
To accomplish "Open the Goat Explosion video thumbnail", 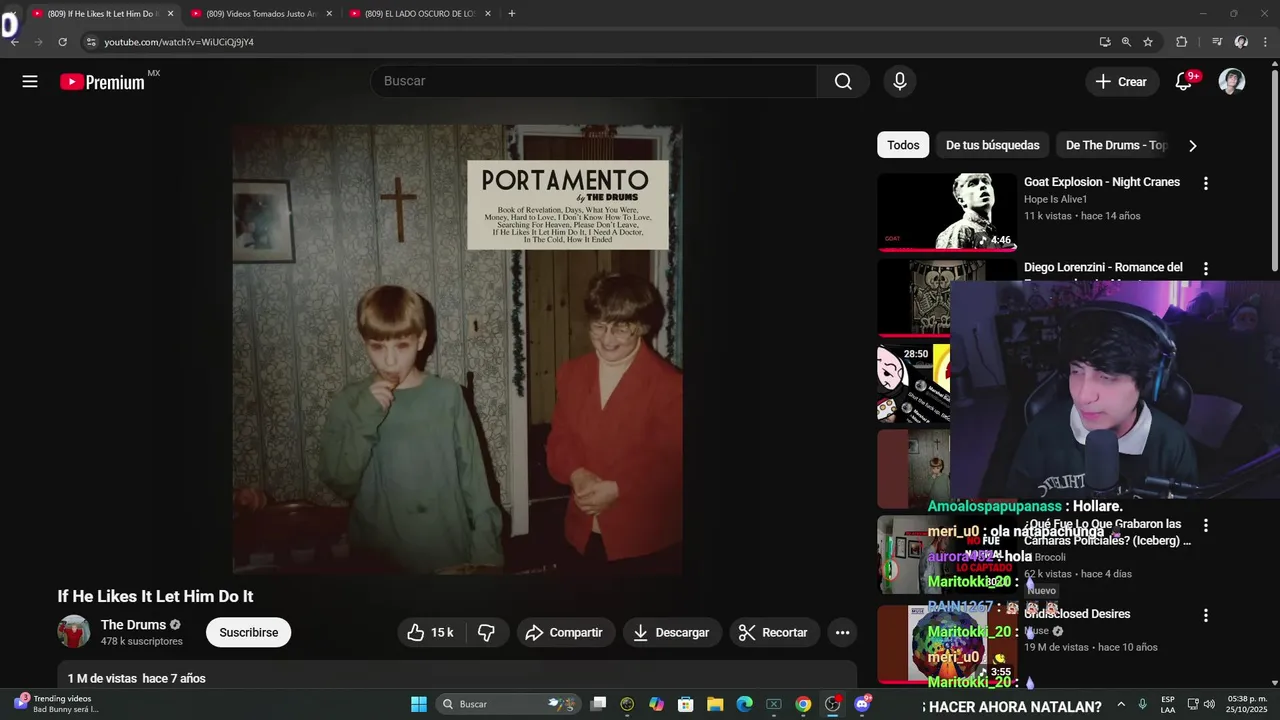I will pyautogui.click(x=947, y=211).
